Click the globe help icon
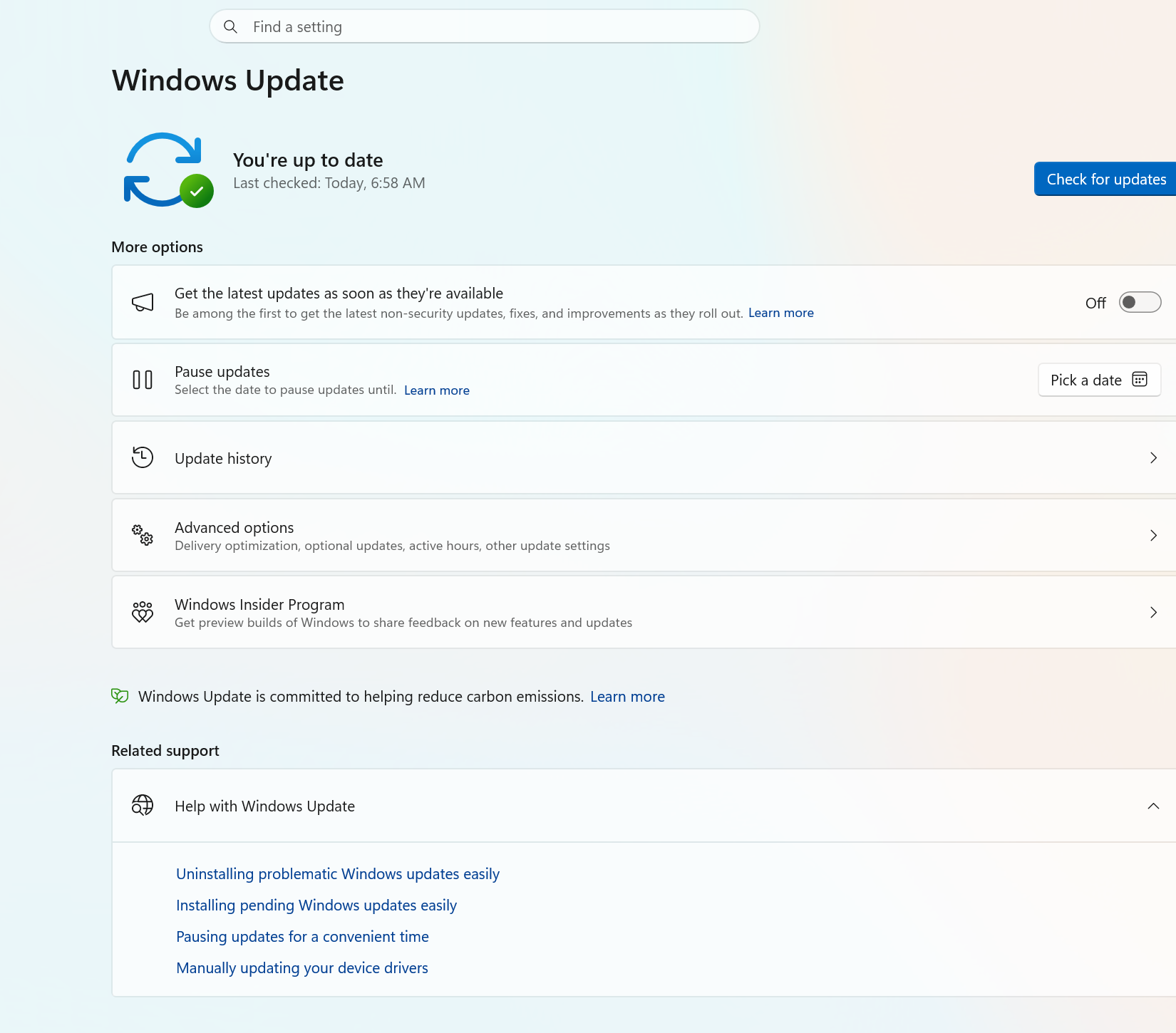Viewport: 1176px width, 1033px height. click(x=143, y=806)
